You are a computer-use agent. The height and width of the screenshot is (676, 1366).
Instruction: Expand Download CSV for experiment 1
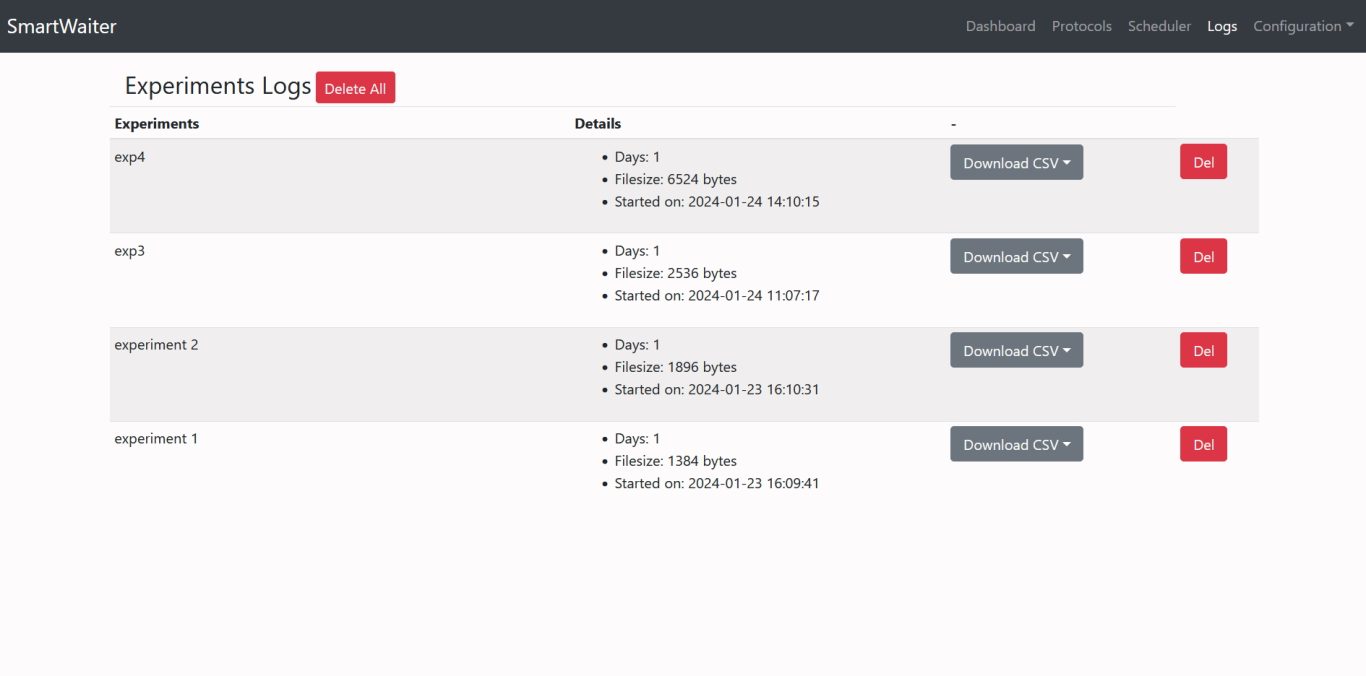pos(1016,445)
